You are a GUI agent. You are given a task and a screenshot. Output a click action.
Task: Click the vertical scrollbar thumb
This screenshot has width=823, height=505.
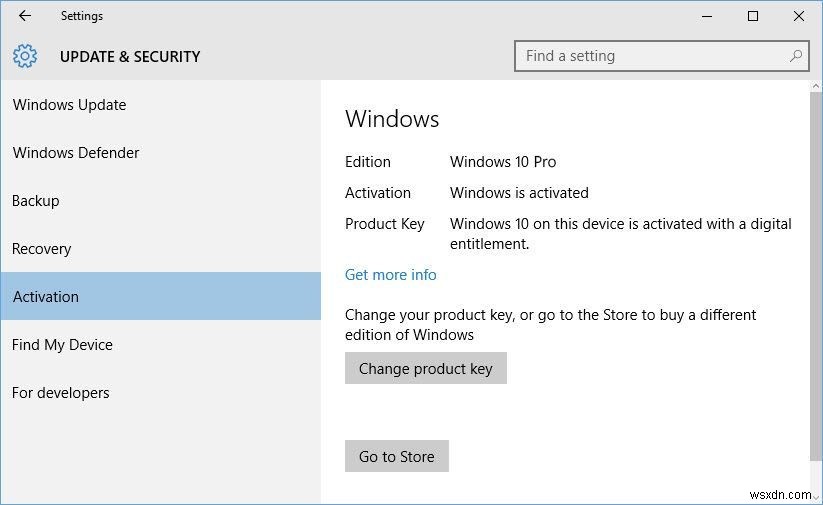816,276
